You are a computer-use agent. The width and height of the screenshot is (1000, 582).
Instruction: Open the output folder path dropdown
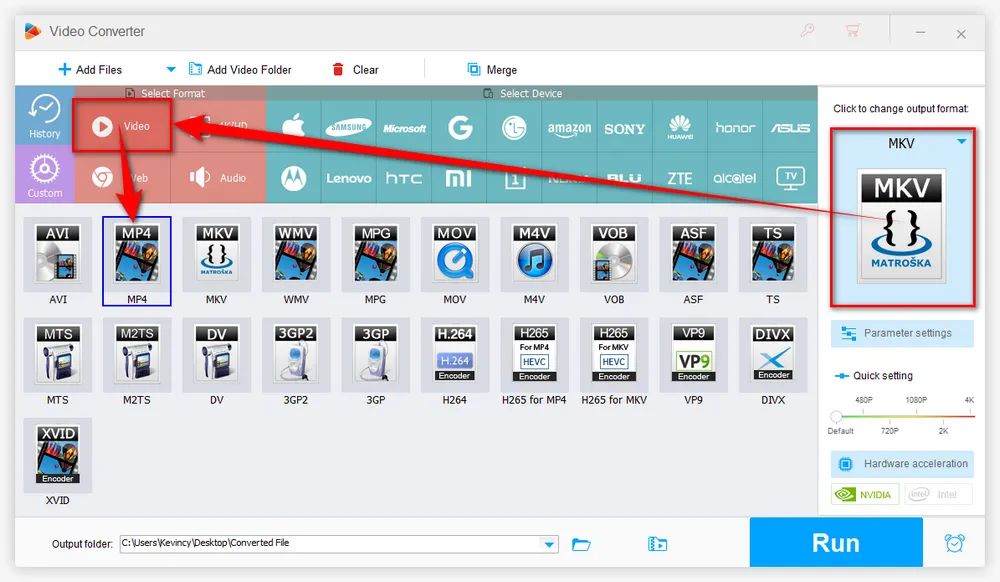(548, 544)
